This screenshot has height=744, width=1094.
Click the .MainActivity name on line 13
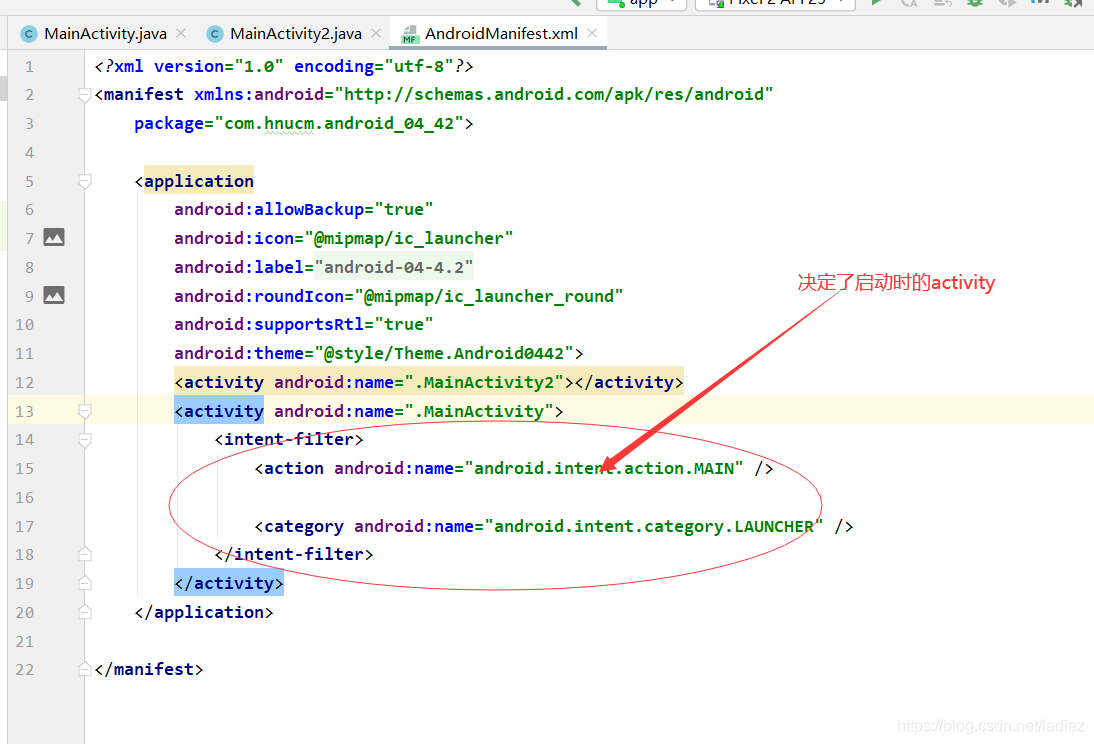click(x=479, y=412)
